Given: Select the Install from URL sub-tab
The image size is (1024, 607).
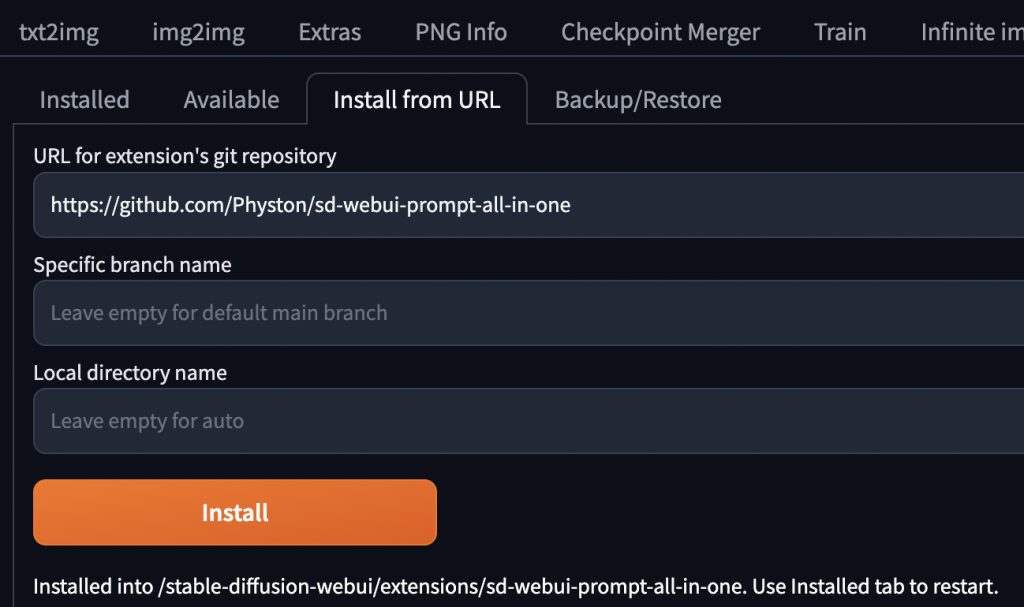Looking at the screenshot, I should pos(416,100).
